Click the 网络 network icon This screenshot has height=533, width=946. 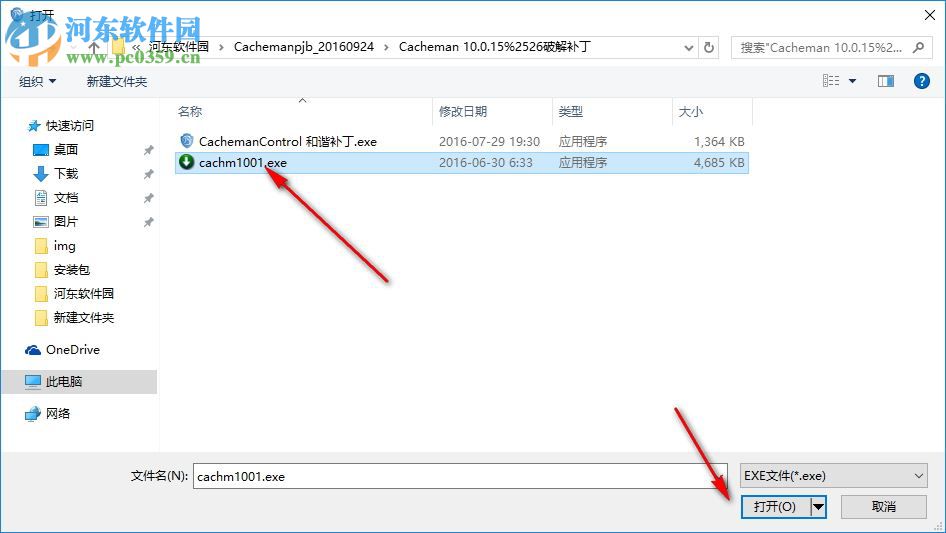pyautogui.click(x=33, y=414)
